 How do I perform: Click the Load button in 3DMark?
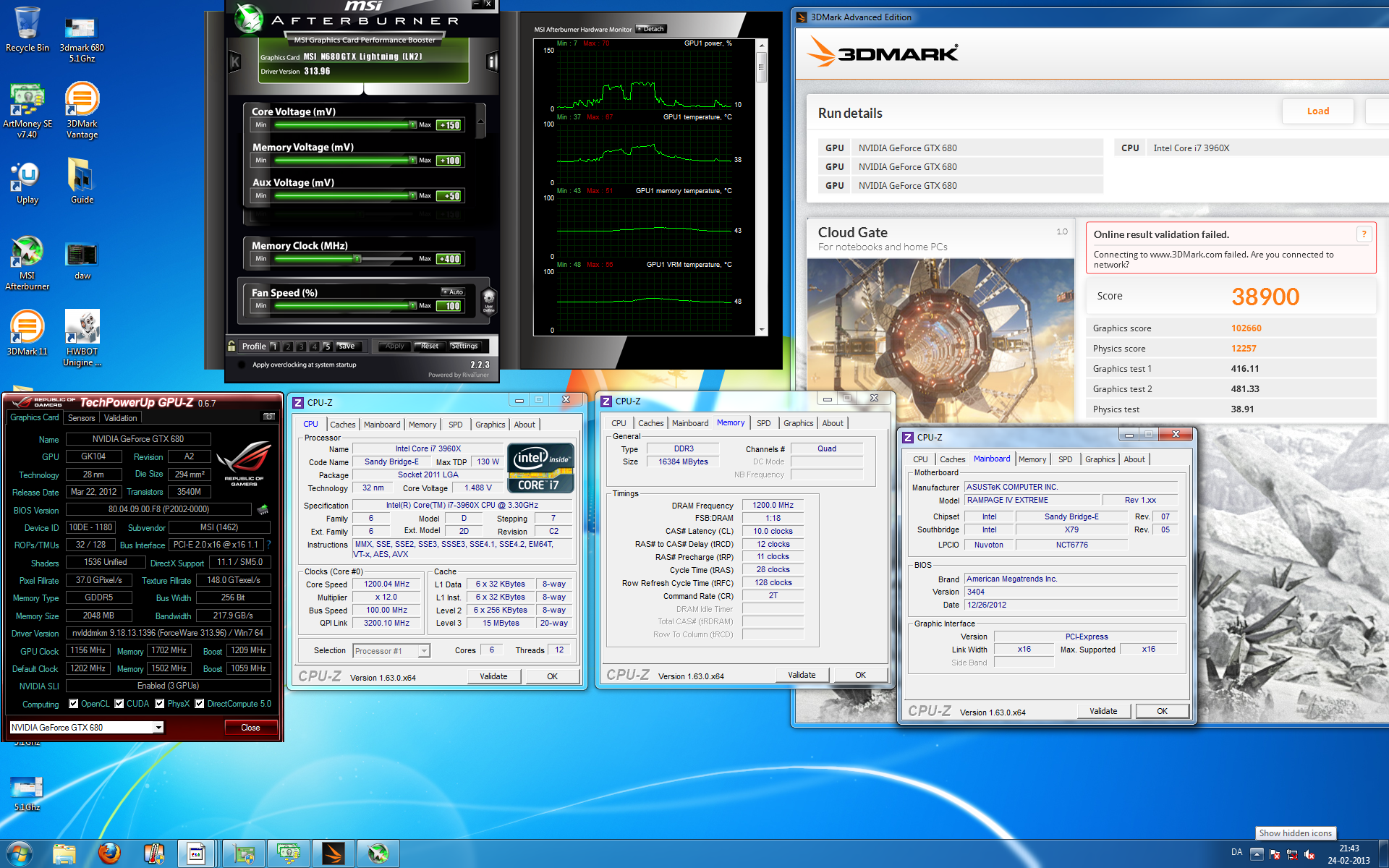[x=1318, y=111]
